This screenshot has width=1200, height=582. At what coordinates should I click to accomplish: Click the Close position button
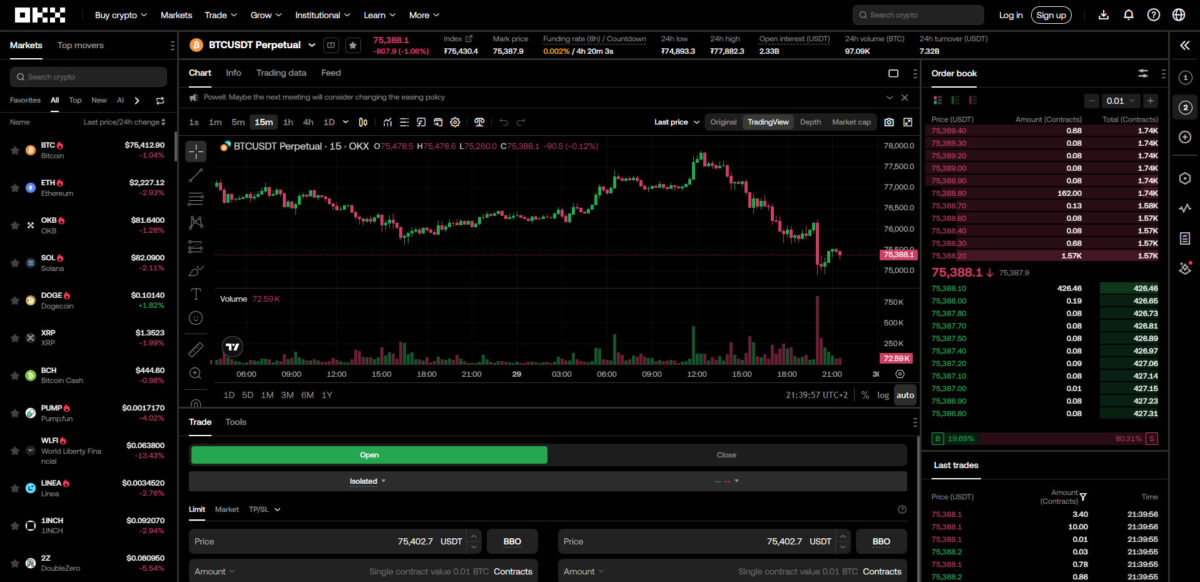point(727,454)
